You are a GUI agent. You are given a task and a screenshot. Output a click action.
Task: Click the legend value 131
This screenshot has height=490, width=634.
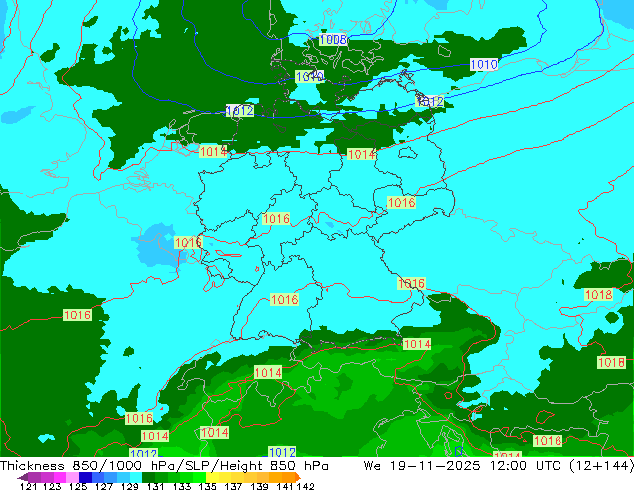tap(156, 486)
